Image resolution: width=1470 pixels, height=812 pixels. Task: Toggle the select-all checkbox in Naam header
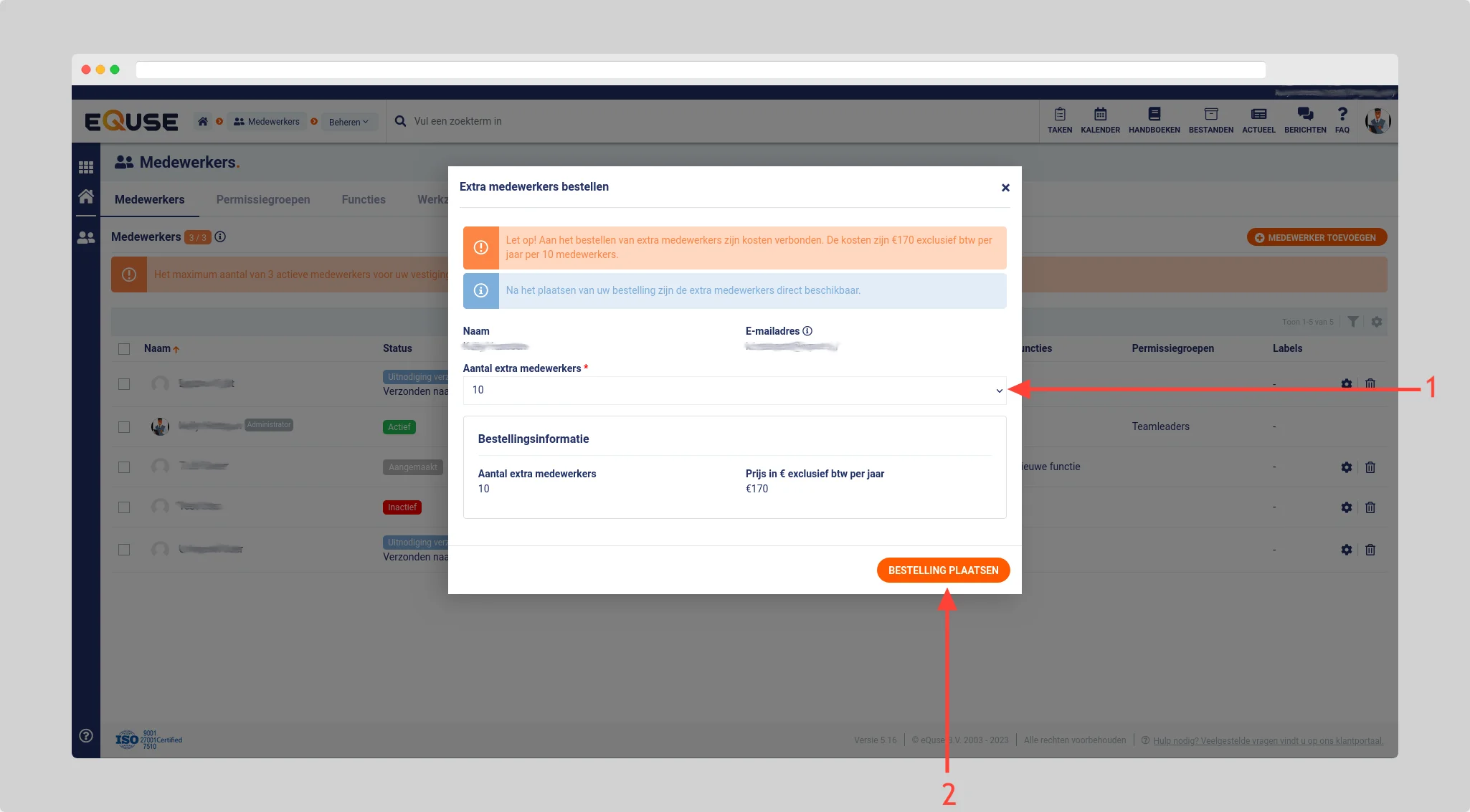point(124,349)
